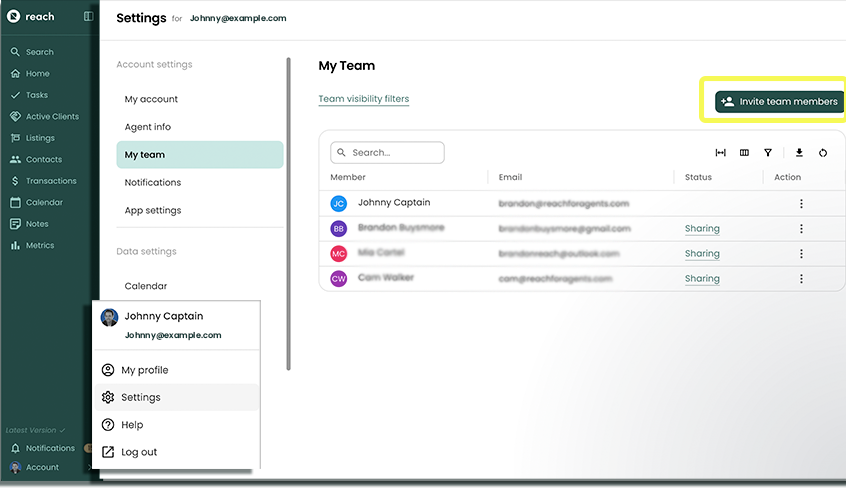
Task: Select Notifications in Account settings
Action: tap(152, 182)
